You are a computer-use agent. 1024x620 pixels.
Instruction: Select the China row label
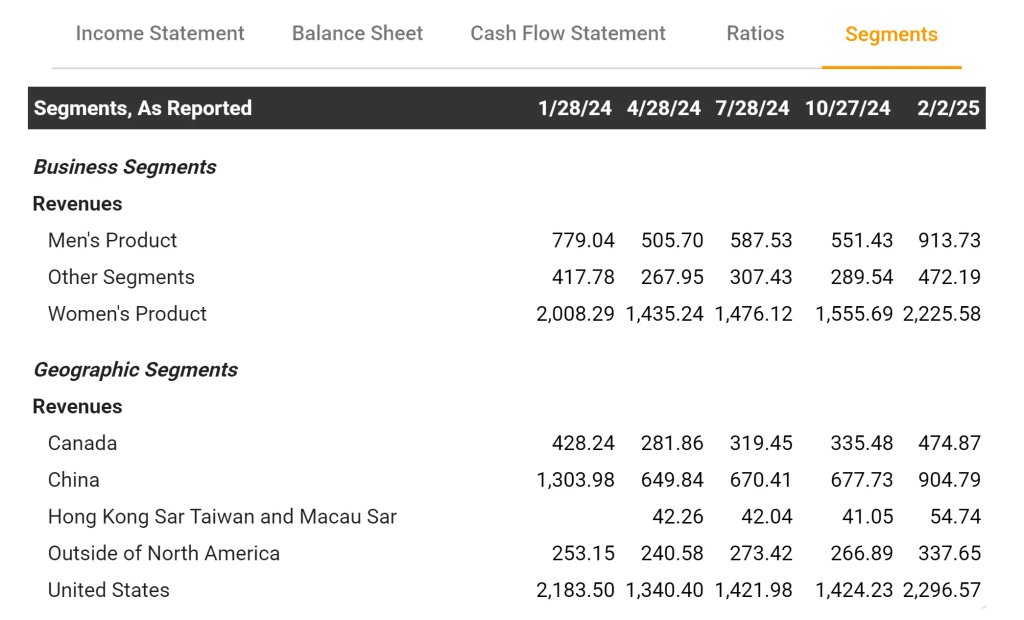[73, 480]
